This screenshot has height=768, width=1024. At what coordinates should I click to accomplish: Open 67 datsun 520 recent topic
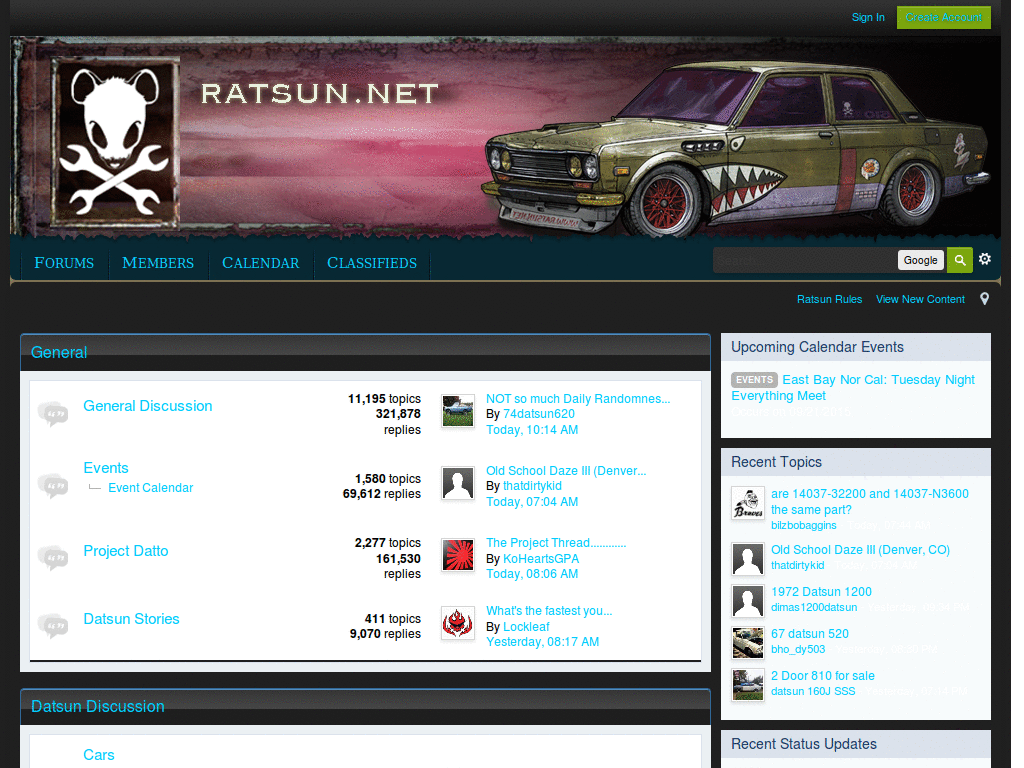tap(810, 633)
